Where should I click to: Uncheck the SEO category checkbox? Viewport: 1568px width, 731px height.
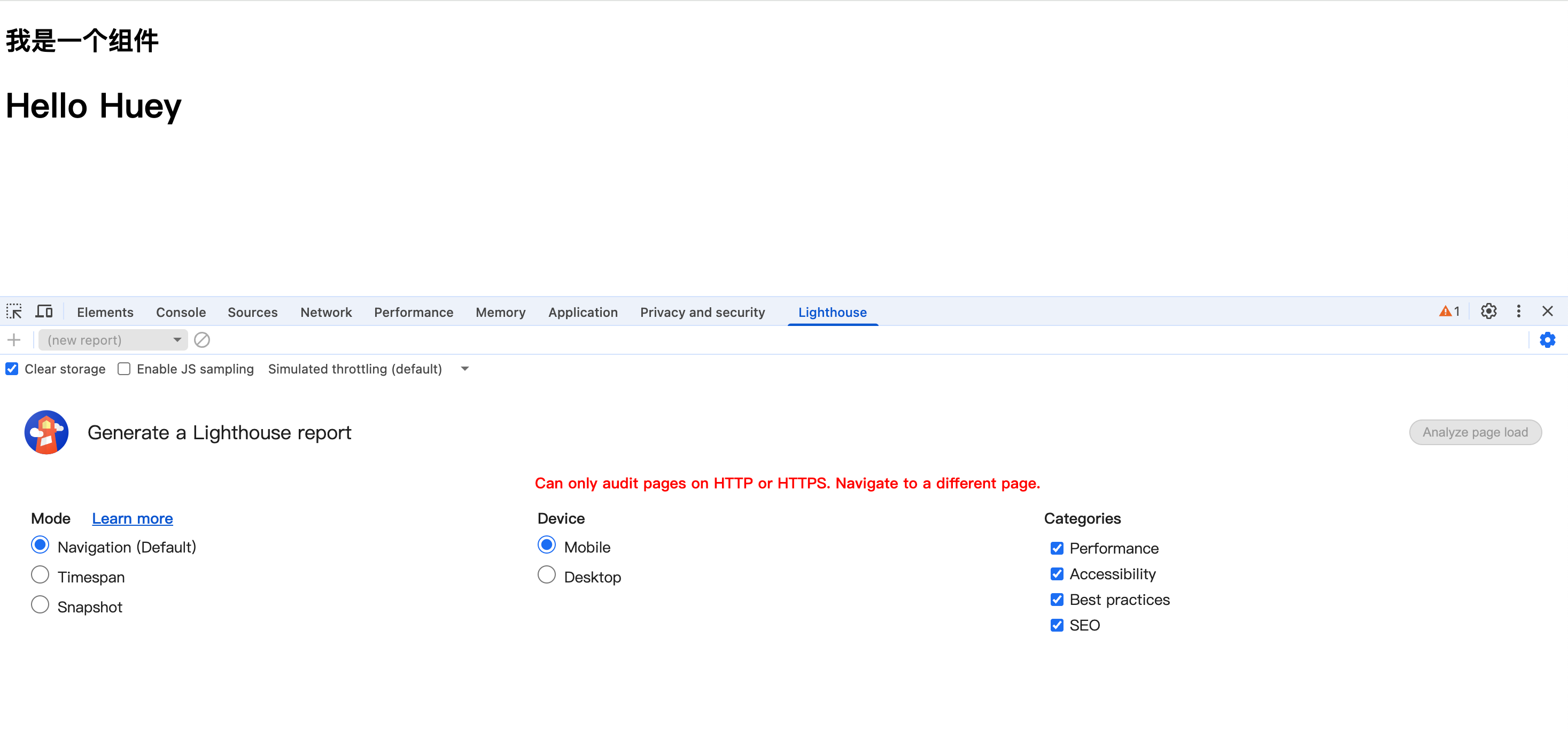(1057, 625)
